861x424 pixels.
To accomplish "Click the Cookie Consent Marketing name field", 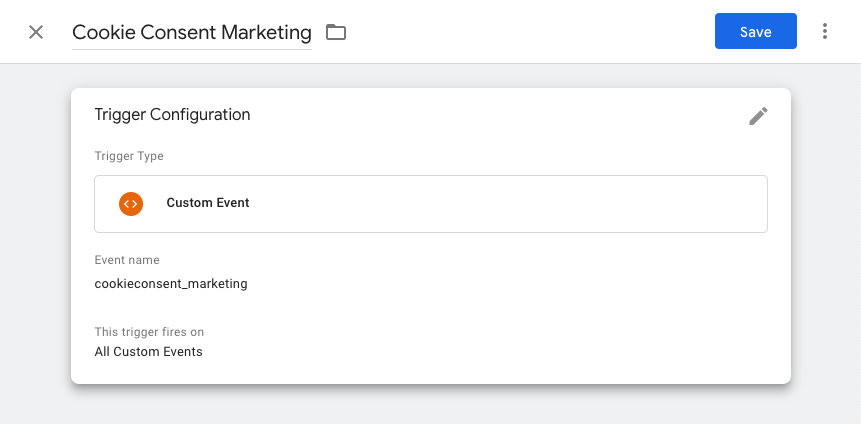I will [x=191, y=32].
